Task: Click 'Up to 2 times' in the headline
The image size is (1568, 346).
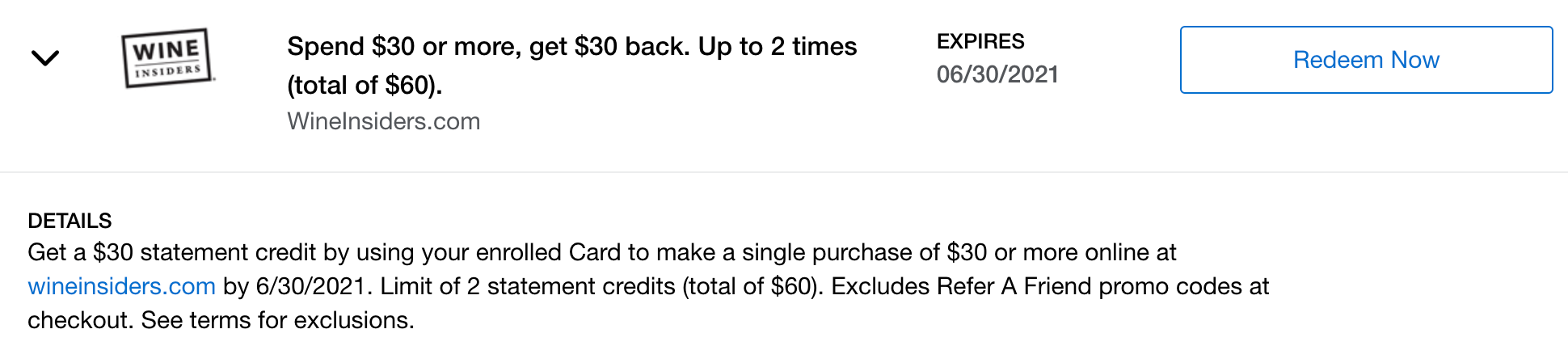Action: [778, 47]
